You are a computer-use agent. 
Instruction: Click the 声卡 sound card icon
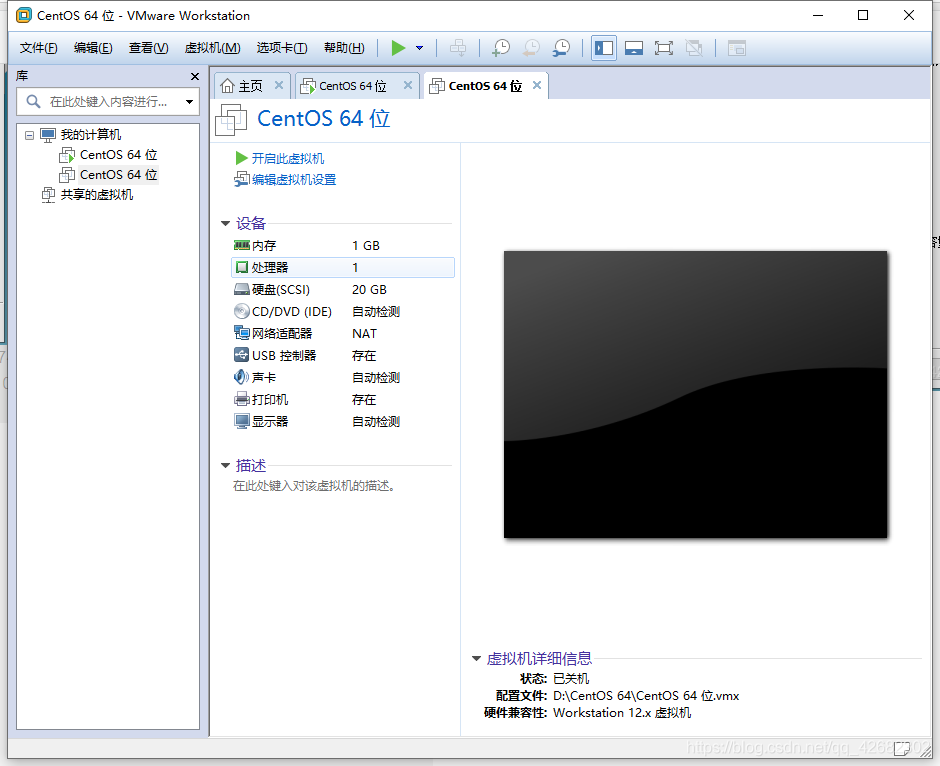[242, 377]
